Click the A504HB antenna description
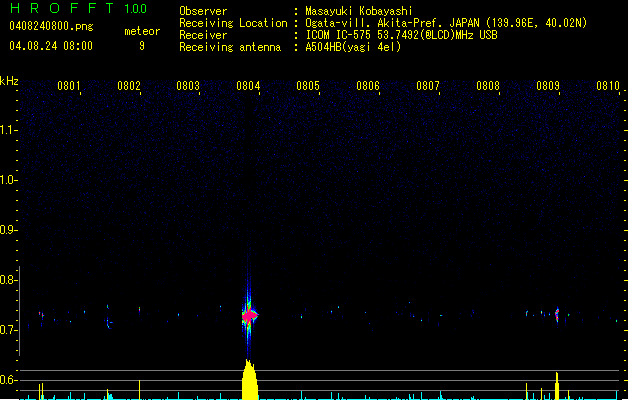 click(353, 47)
